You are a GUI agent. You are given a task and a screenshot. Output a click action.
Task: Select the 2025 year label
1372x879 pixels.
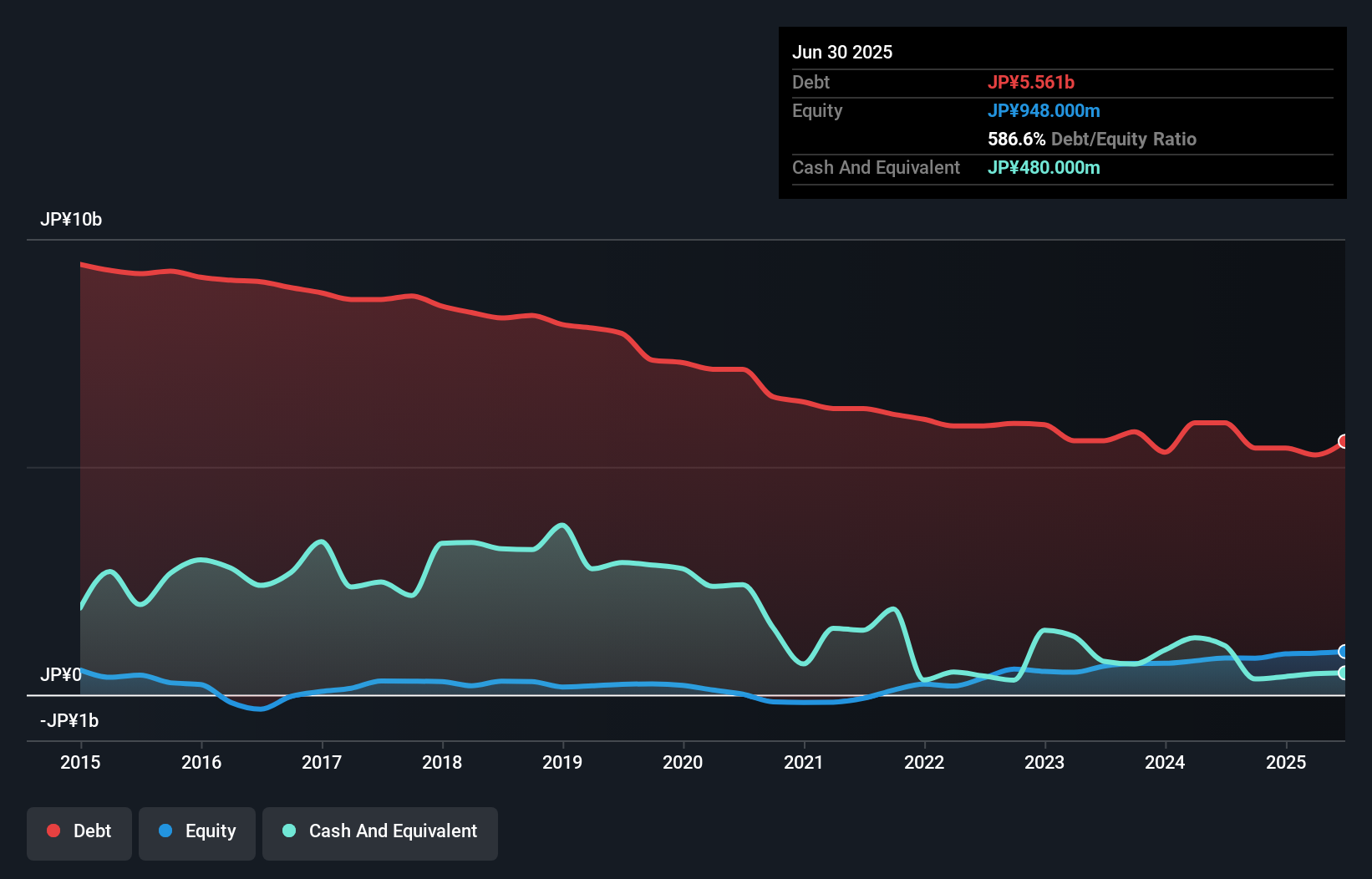point(1287,762)
